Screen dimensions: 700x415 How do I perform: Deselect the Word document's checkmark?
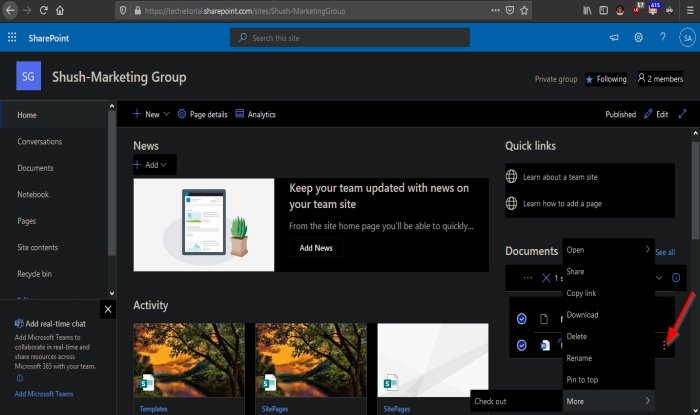coord(521,345)
